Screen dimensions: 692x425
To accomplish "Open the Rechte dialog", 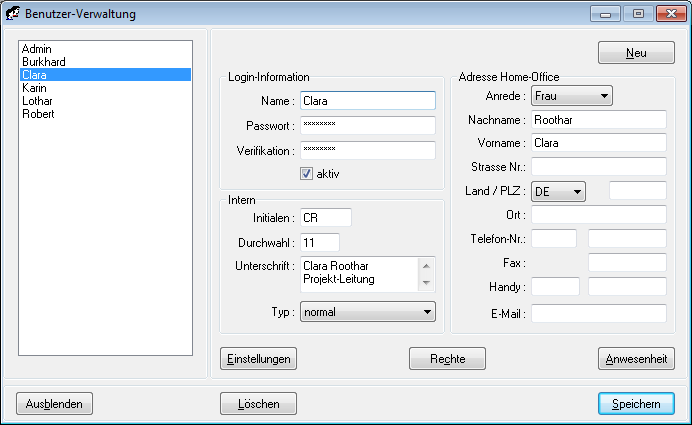I will [x=447, y=358].
